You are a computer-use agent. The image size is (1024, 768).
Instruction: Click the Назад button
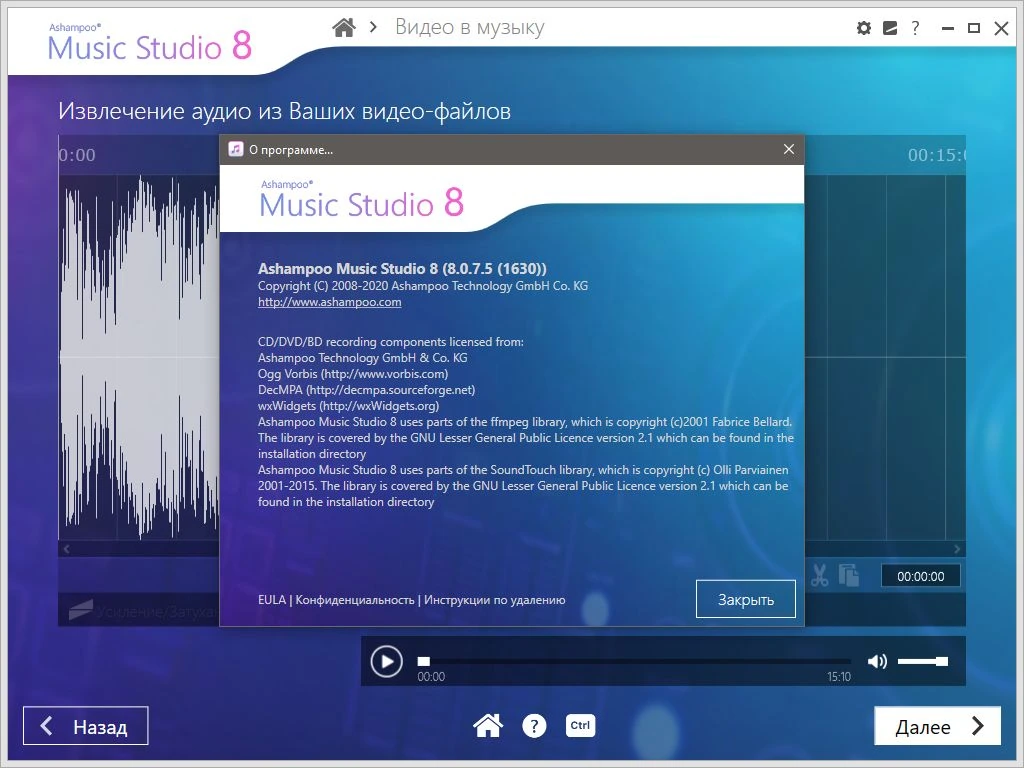tap(86, 726)
